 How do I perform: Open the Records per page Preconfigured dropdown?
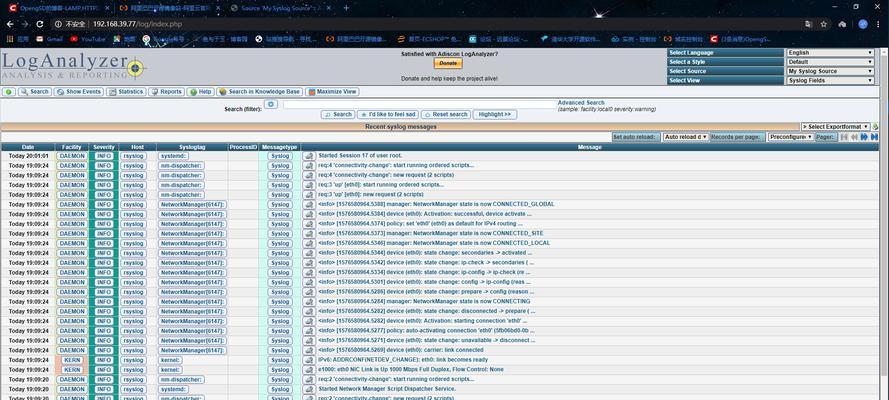(x=791, y=137)
